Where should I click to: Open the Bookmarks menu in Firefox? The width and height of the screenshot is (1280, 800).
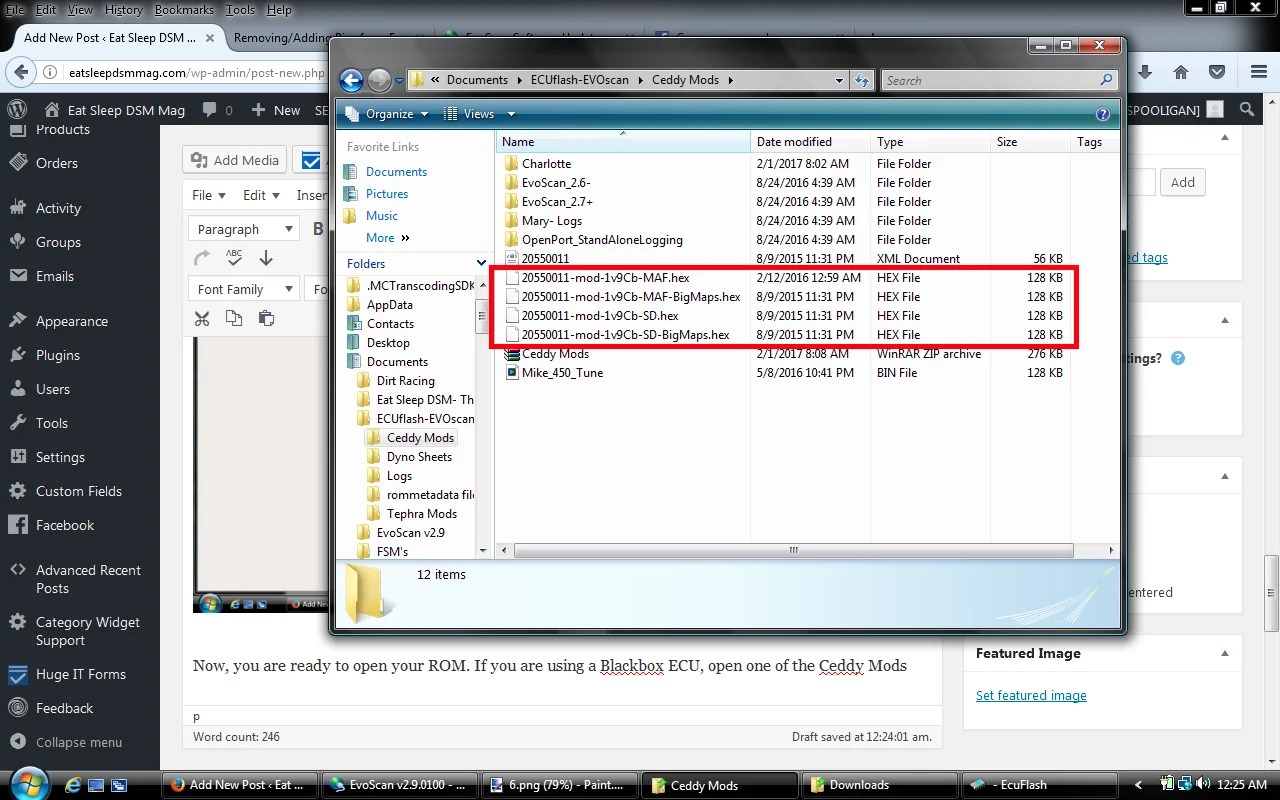click(x=182, y=9)
